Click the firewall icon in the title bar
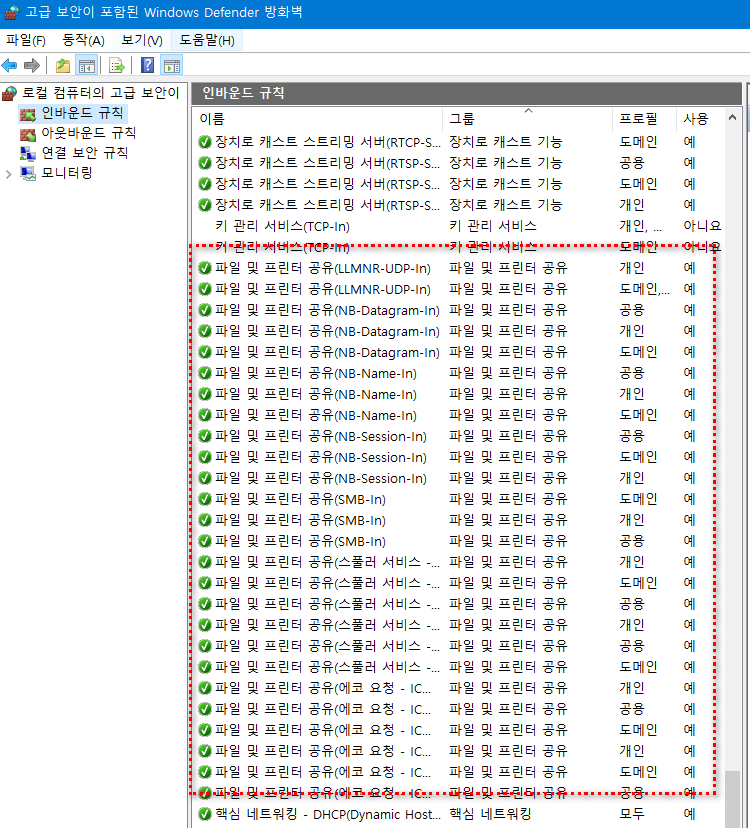Image resolution: width=750 pixels, height=828 pixels. tap(12, 13)
